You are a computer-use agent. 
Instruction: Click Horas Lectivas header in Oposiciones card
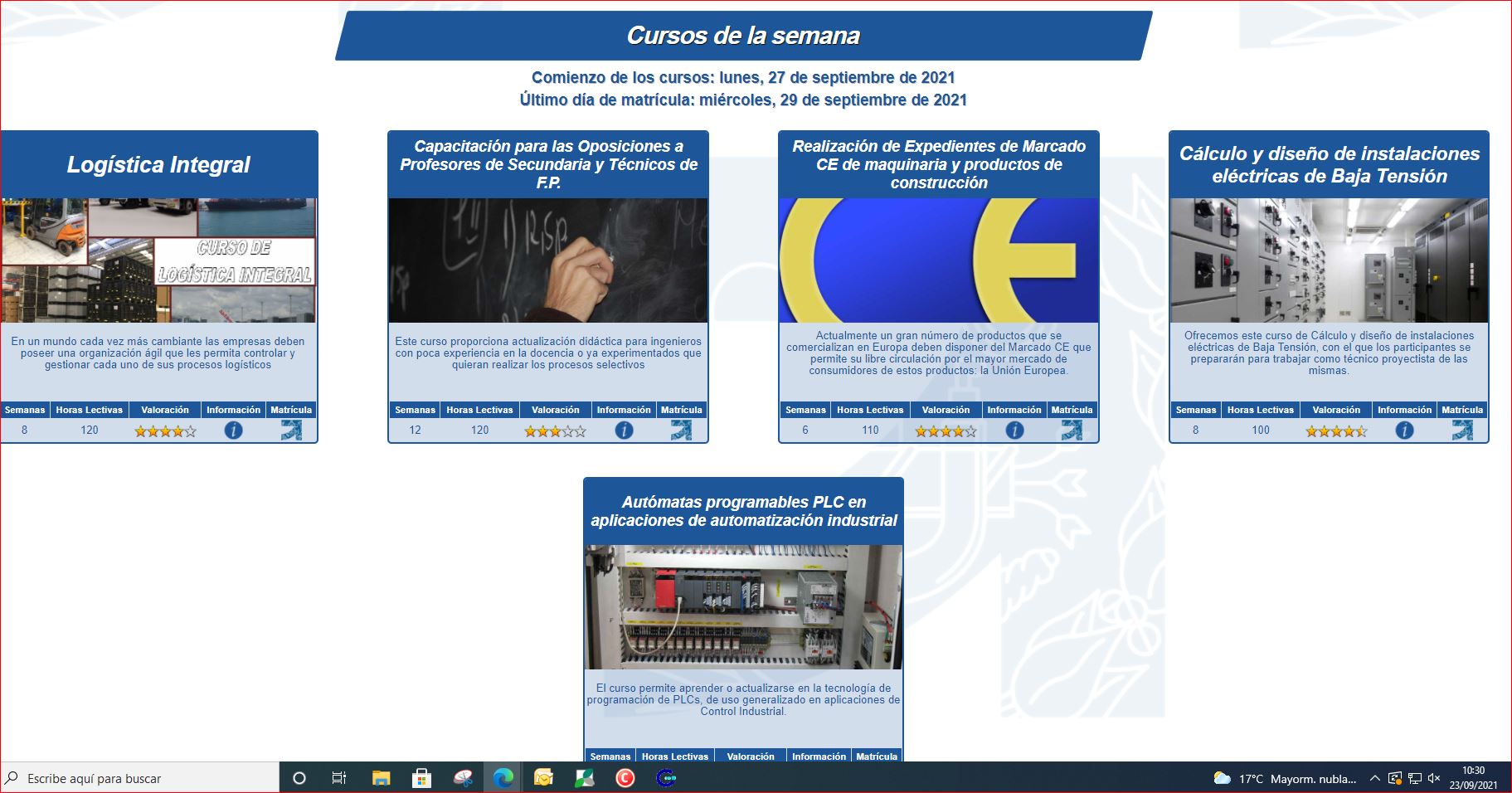[479, 410]
